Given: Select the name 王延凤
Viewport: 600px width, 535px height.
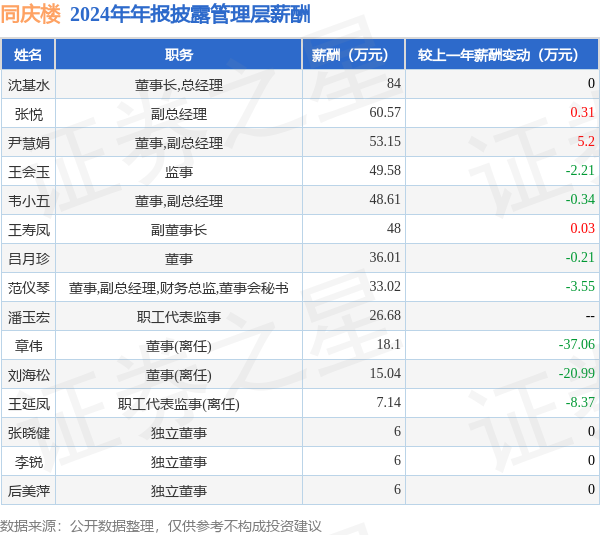Looking at the screenshot, I should (x=29, y=404).
